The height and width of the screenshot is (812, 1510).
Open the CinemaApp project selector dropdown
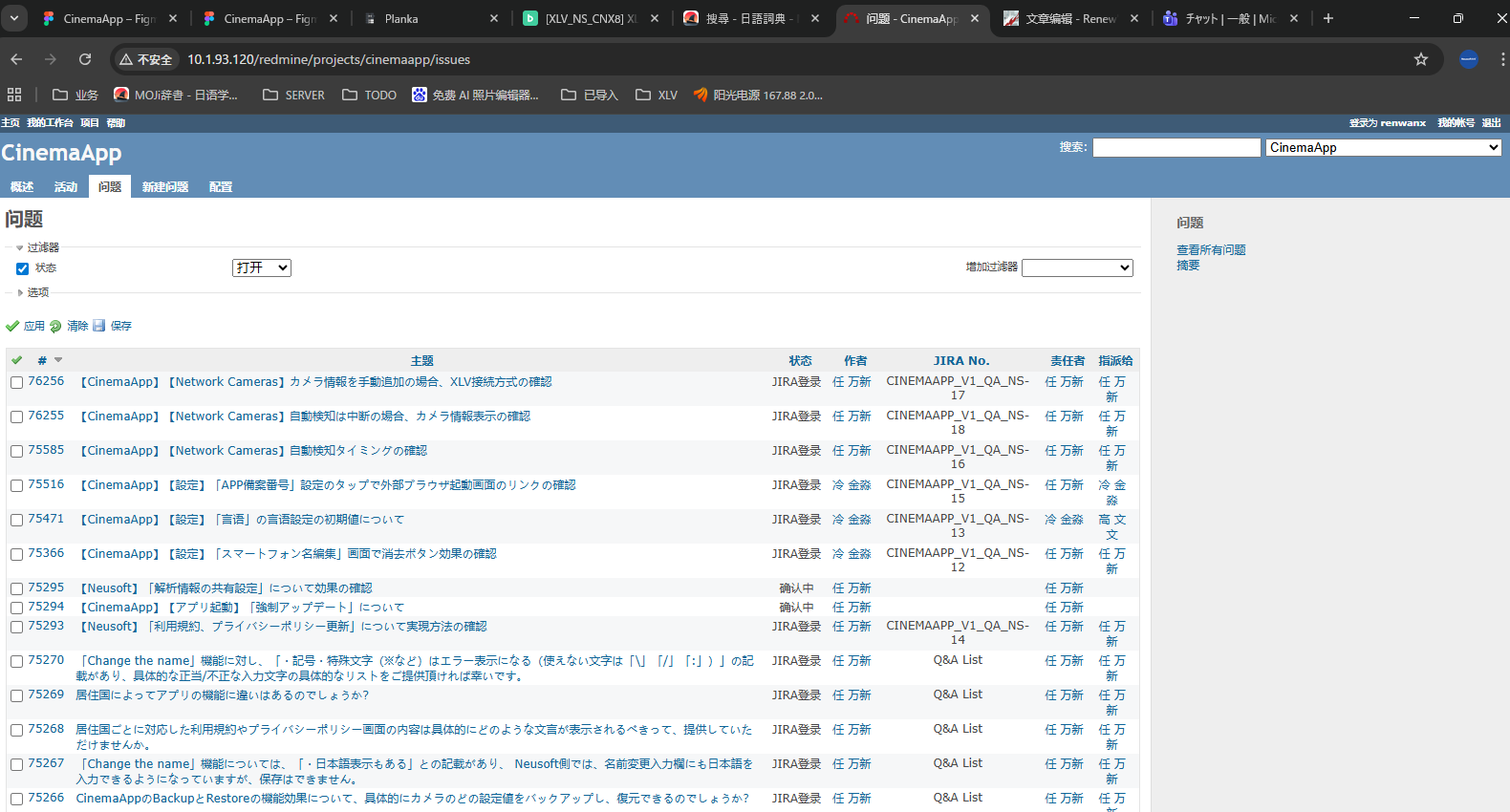[1383, 147]
